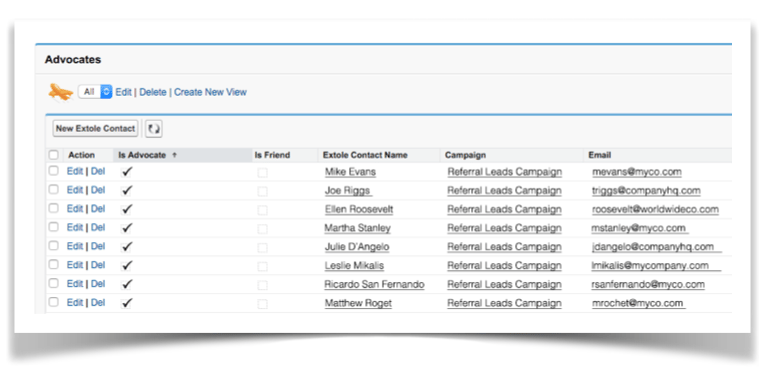Click Del for Ricardo San Fernando
This screenshot has width=763, height=371.
[x=98, y=283]
